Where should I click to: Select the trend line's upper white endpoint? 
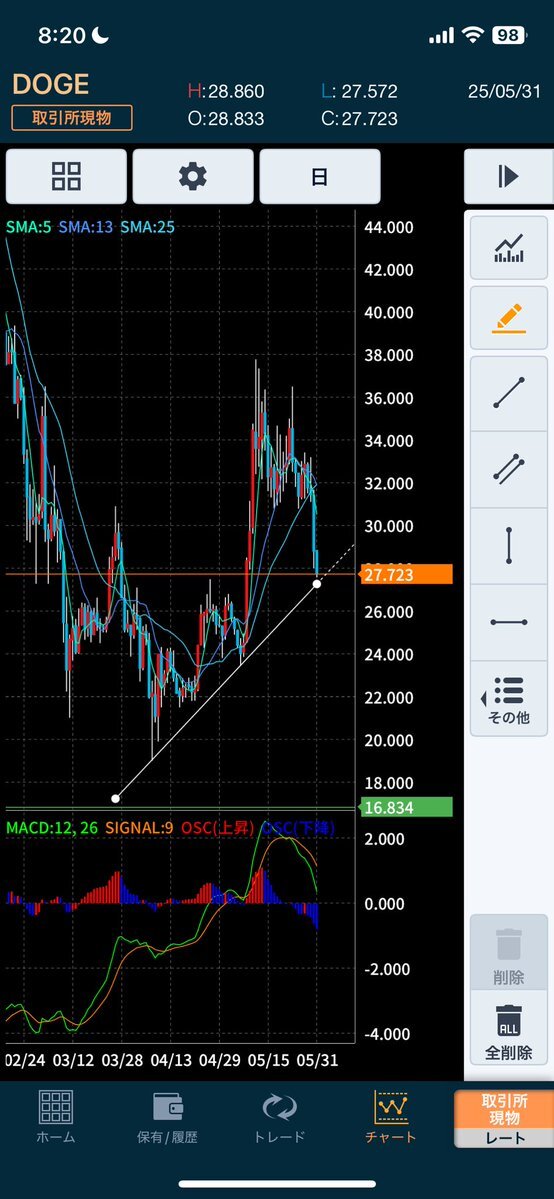(318, 583)
